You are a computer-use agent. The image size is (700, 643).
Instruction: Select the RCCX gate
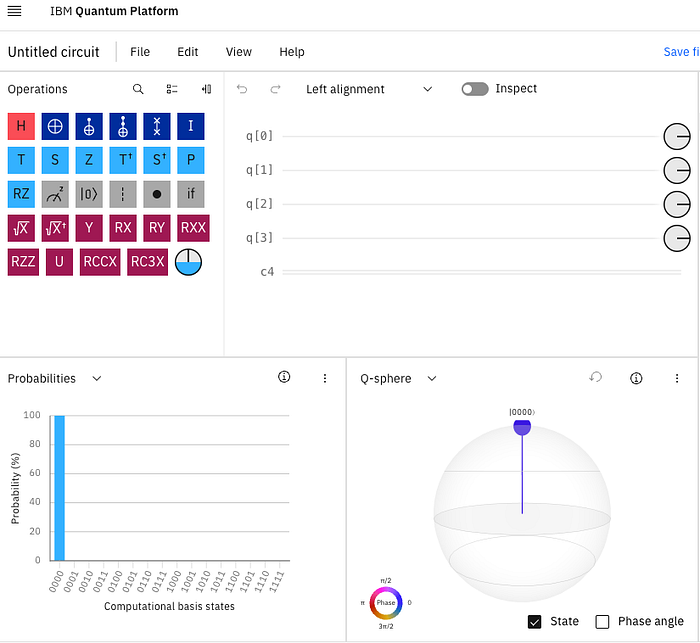pyautogui.click(x=100, y=262)
